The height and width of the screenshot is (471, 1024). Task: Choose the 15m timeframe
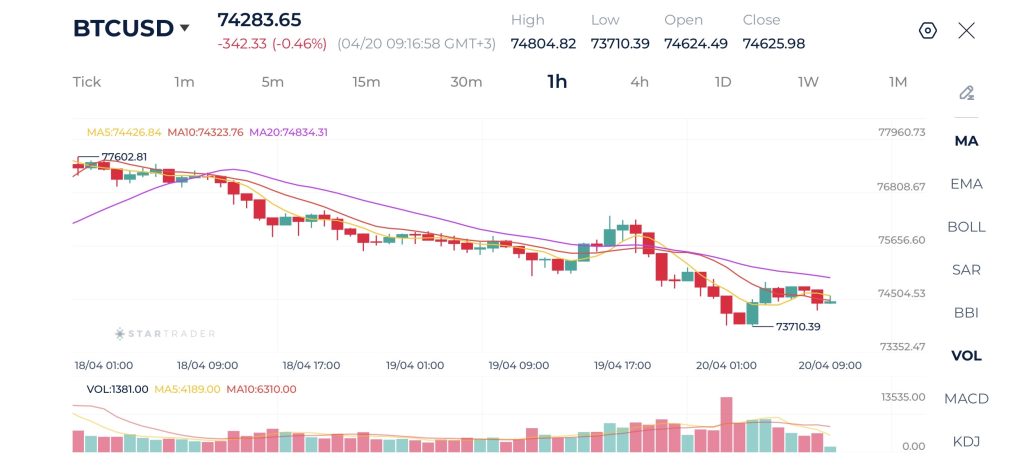(366, 82)
